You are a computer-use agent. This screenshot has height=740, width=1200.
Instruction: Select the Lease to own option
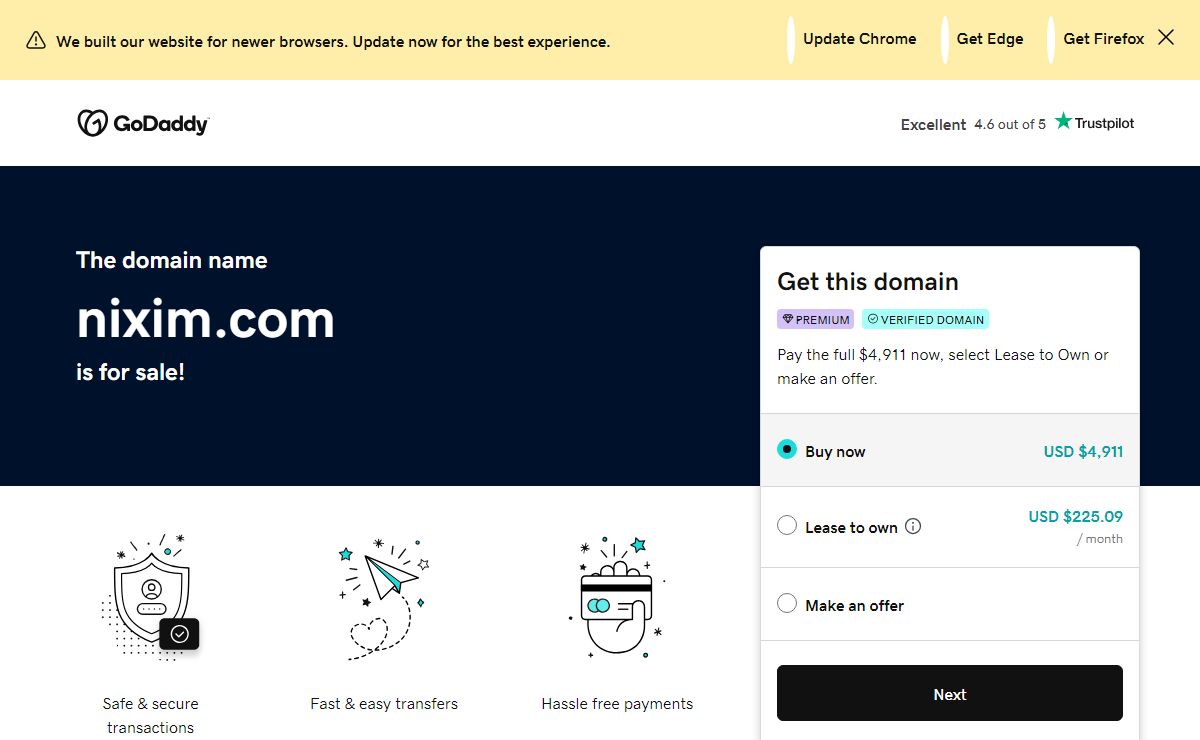point(787,526)
